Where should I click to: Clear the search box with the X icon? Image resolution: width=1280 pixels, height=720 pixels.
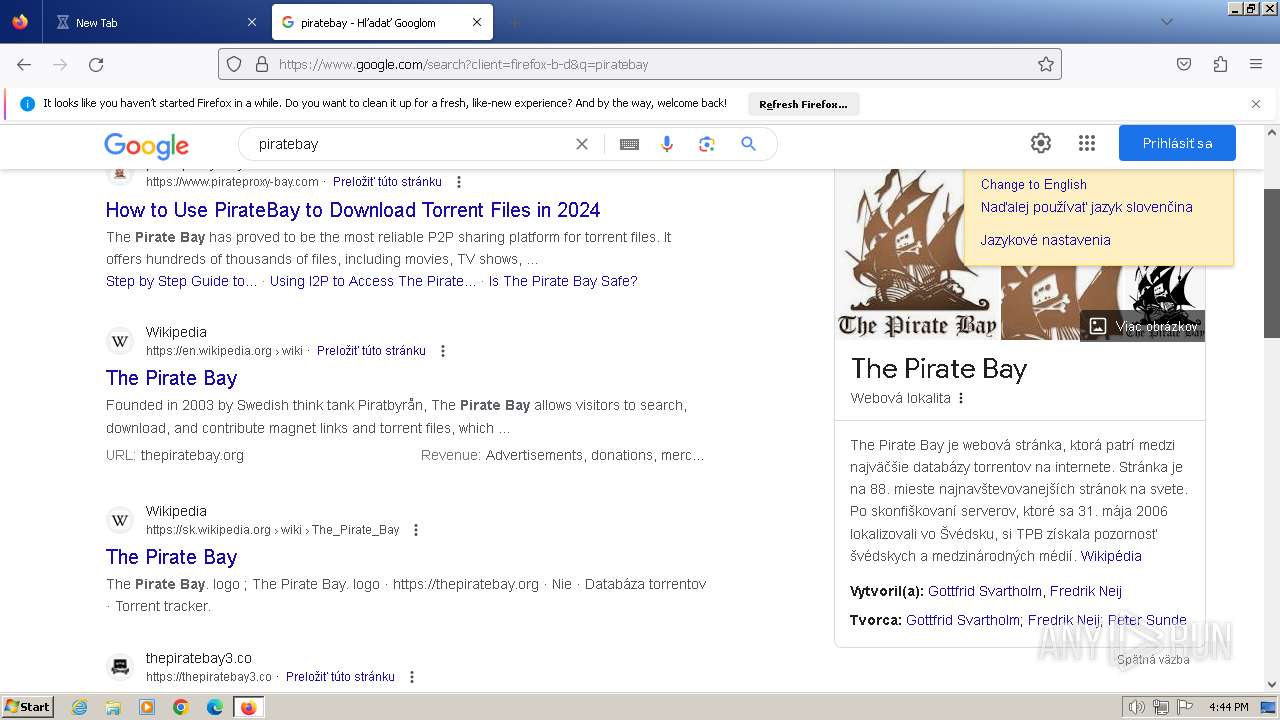pyautogui.click(x=582, y=144)
